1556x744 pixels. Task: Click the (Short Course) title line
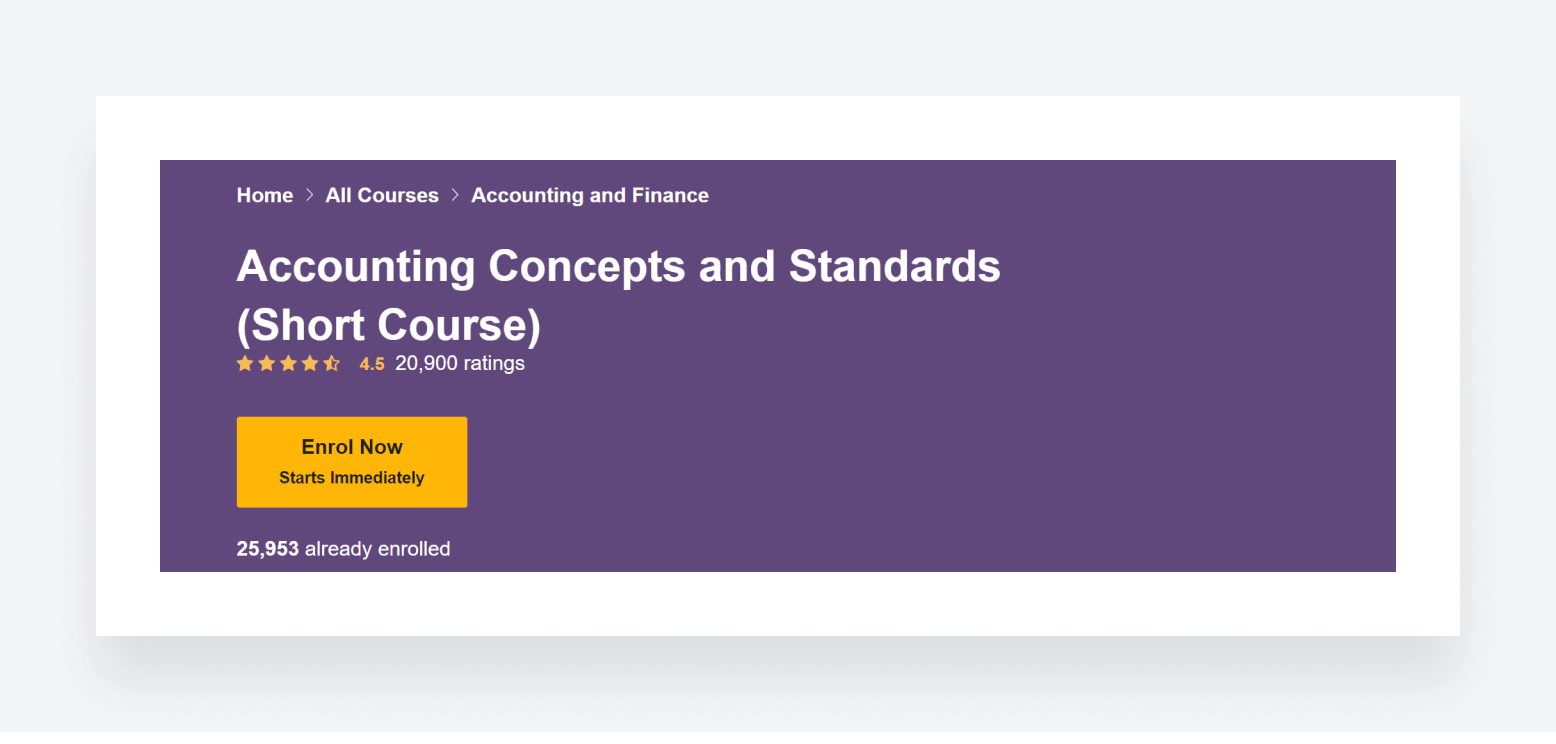pos(388,324)
